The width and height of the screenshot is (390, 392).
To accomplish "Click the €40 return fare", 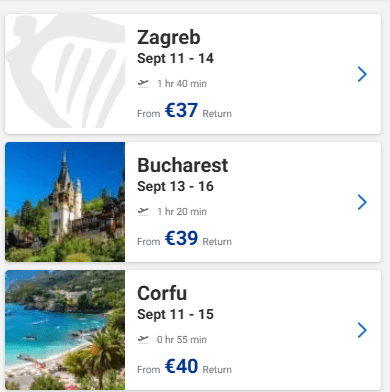I will coord(181,366).
